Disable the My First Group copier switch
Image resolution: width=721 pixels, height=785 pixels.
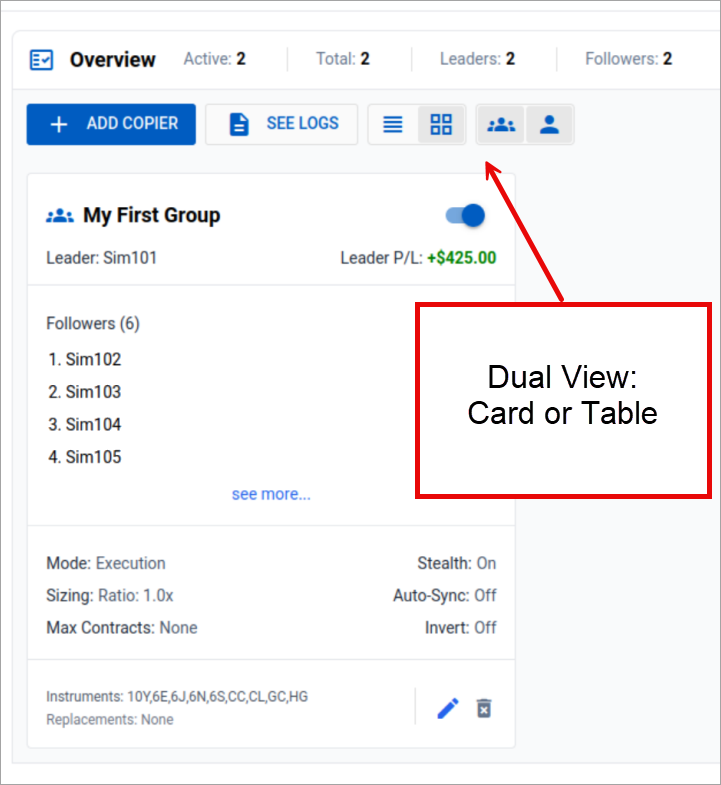(465, 215)
